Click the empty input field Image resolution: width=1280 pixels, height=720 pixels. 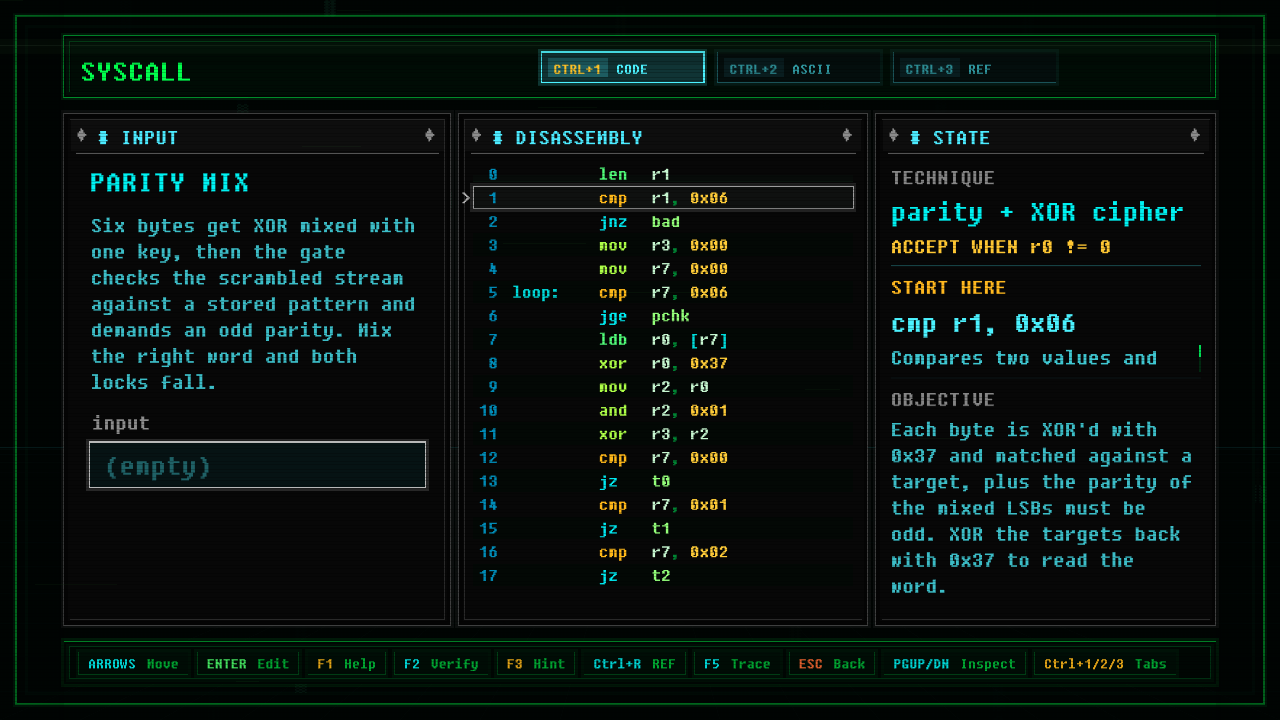[x=258, y=465]
